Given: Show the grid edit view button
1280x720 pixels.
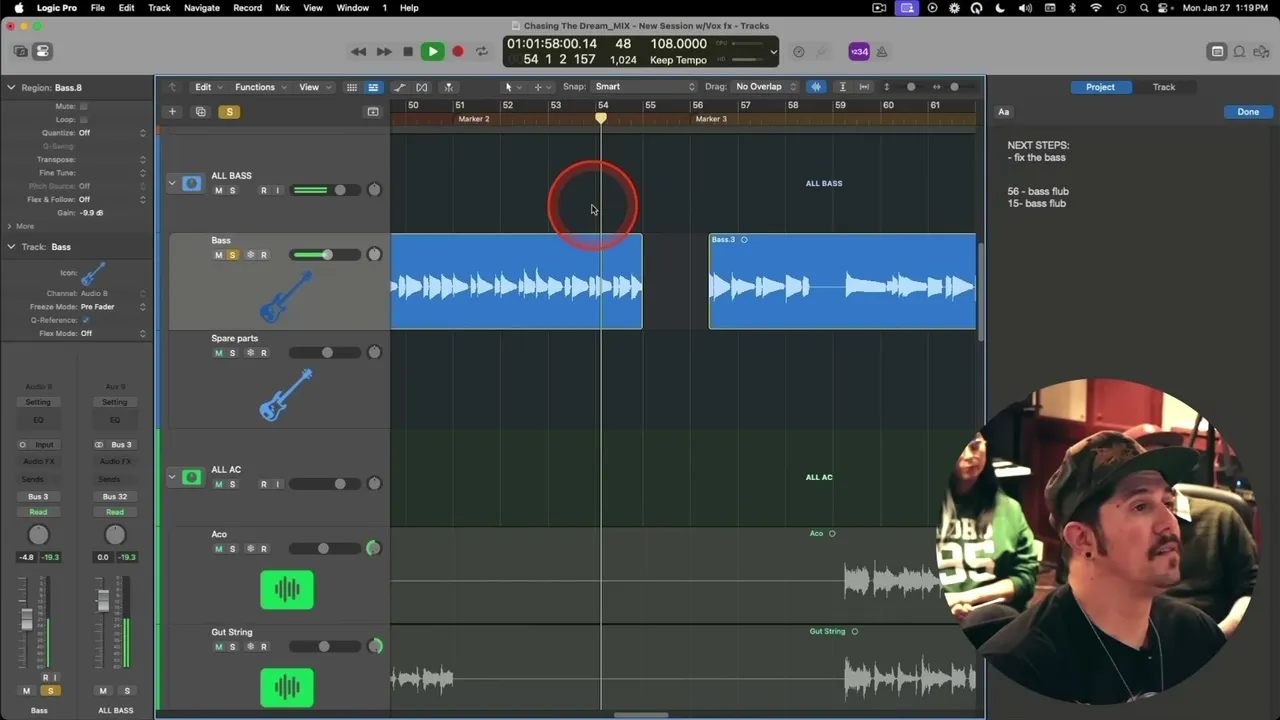Looking at the screenshot, I should (x=352, y=87).
